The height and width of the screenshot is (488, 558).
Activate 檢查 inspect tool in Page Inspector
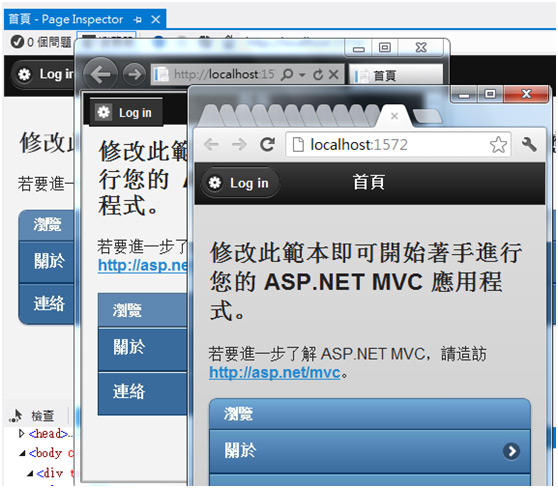(32, 416)
